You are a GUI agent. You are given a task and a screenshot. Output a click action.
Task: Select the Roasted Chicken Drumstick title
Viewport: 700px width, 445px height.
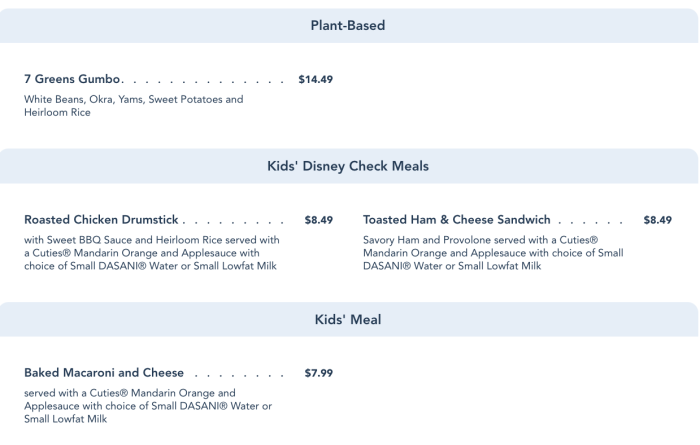(x=101, y=220)
